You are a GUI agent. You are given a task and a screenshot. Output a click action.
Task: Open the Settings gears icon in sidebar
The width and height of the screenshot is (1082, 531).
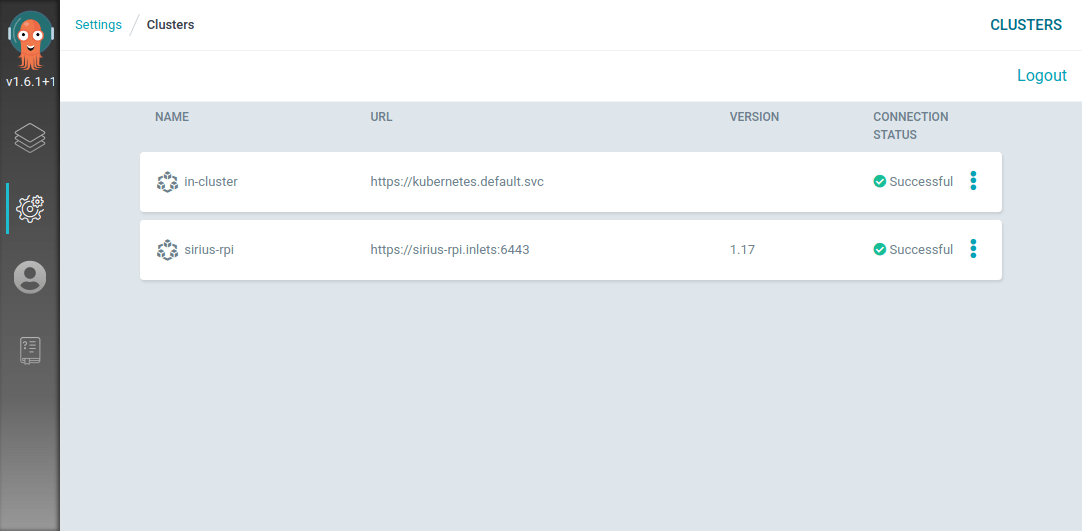click(x=30, y=208)
